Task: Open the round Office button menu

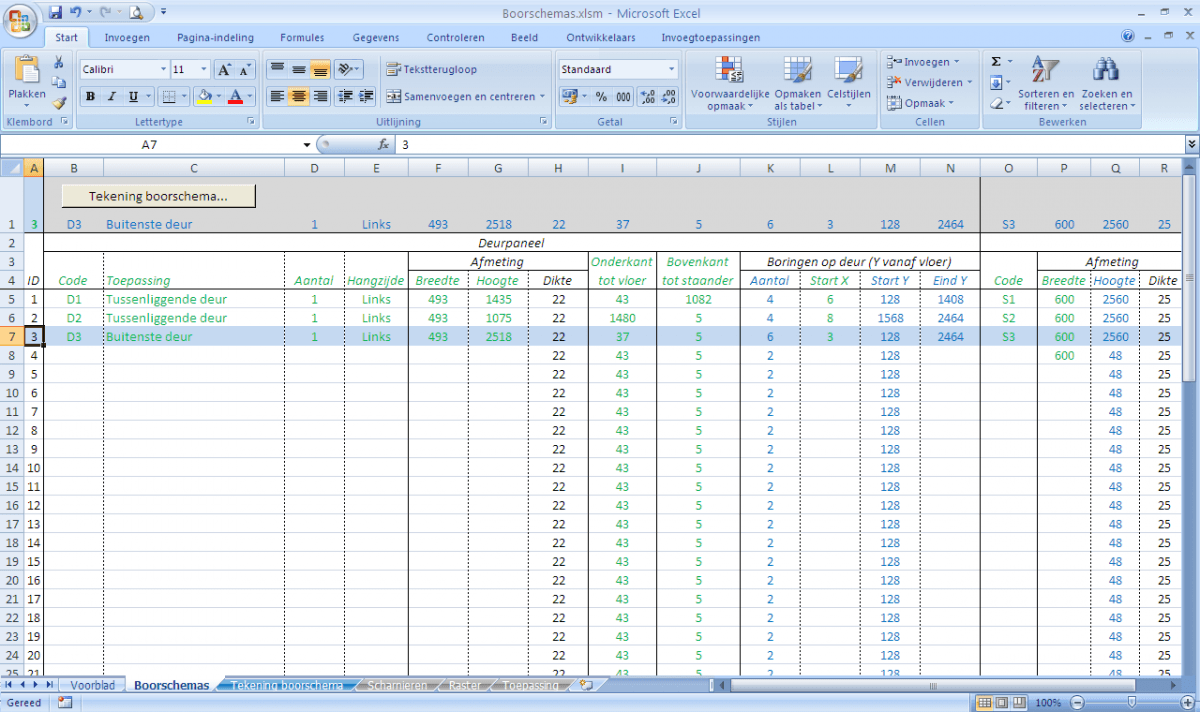Action: point(20,20)
